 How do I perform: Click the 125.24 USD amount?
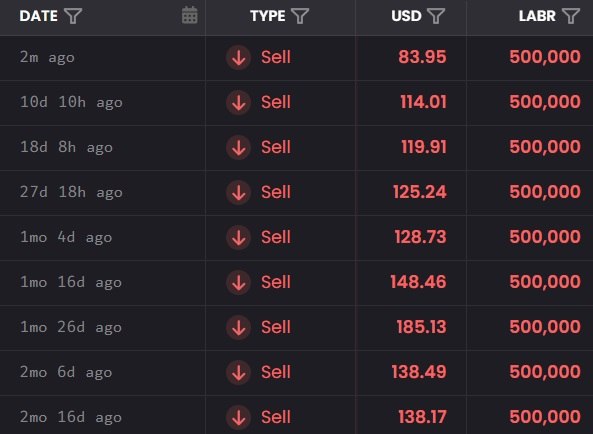coord(420,192)
